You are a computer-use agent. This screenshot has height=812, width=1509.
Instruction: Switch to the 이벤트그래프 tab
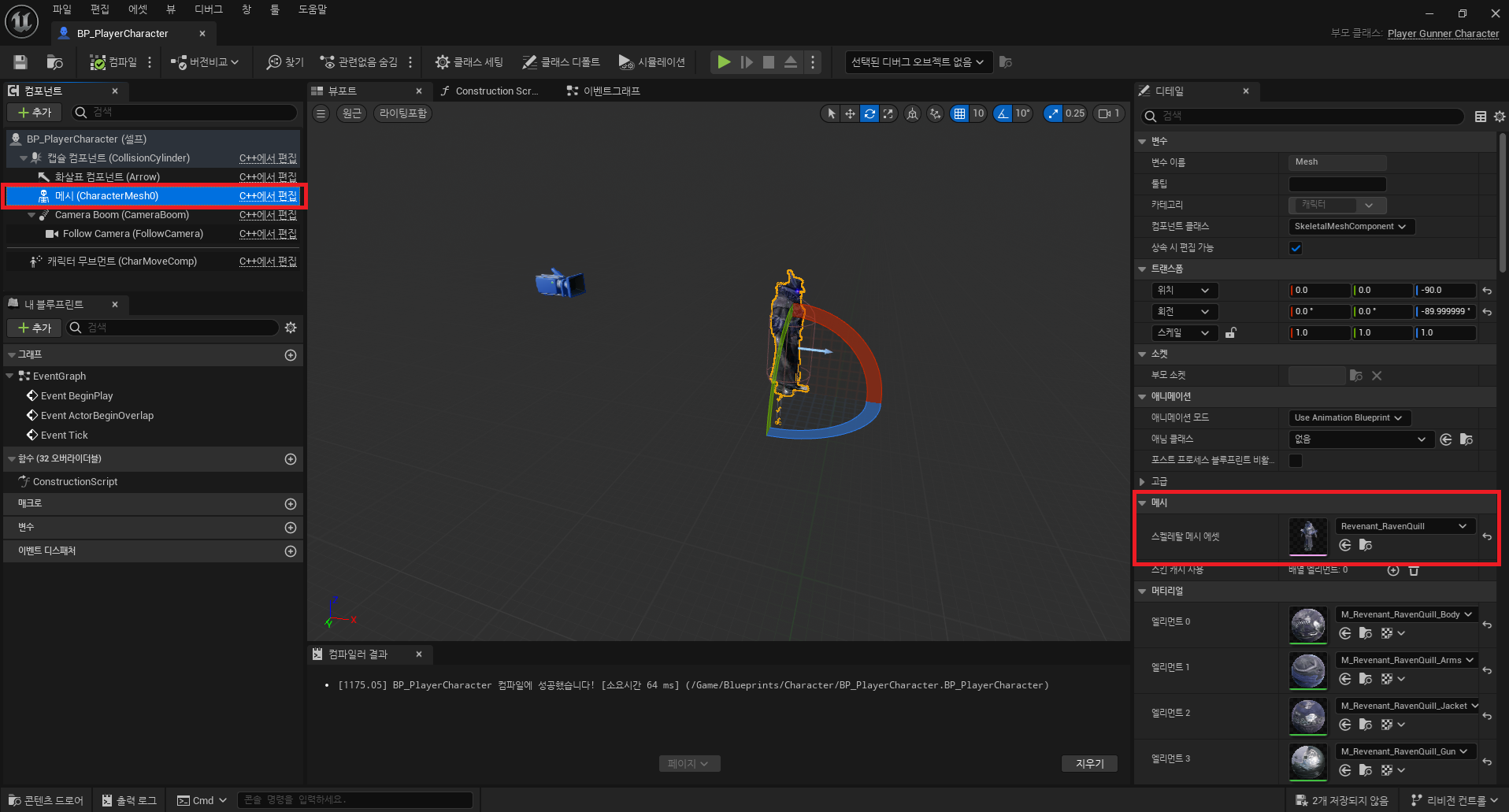604,91
